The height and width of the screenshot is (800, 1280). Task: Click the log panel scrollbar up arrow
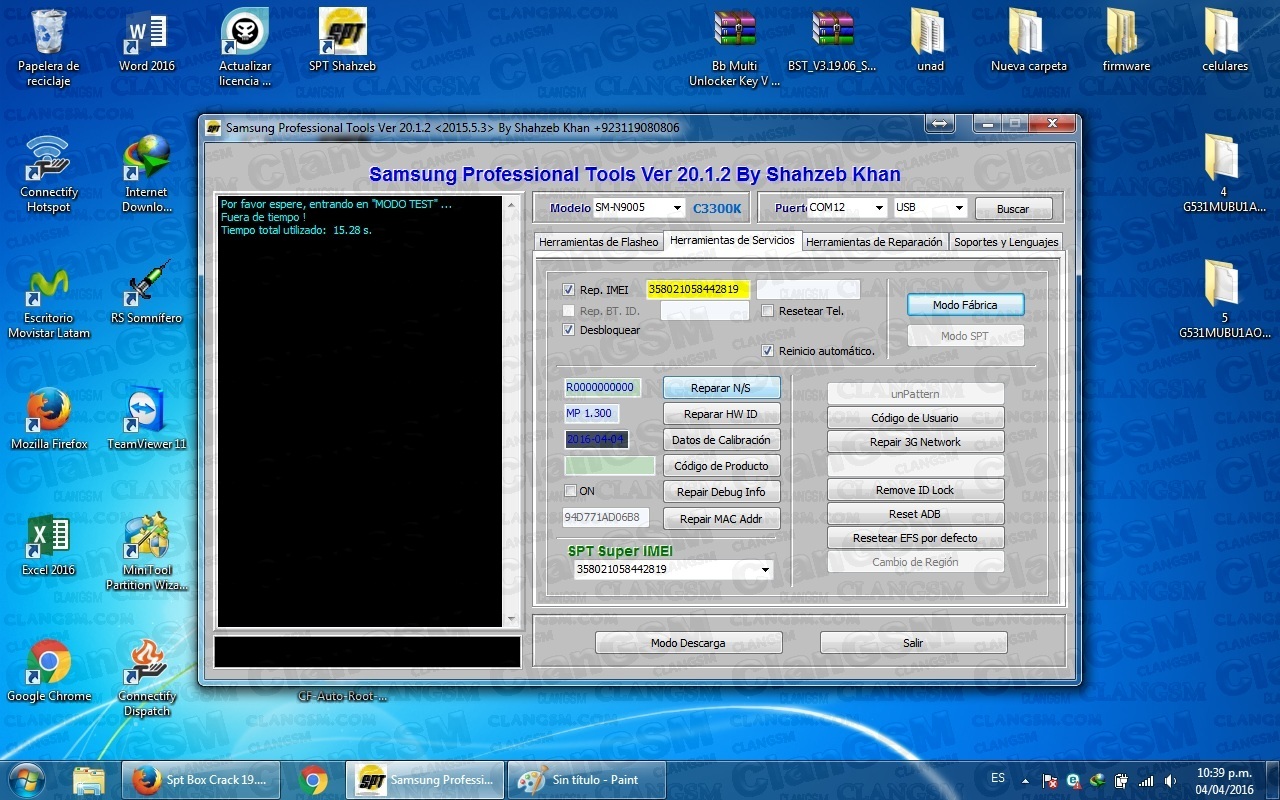tap(513, 205)
